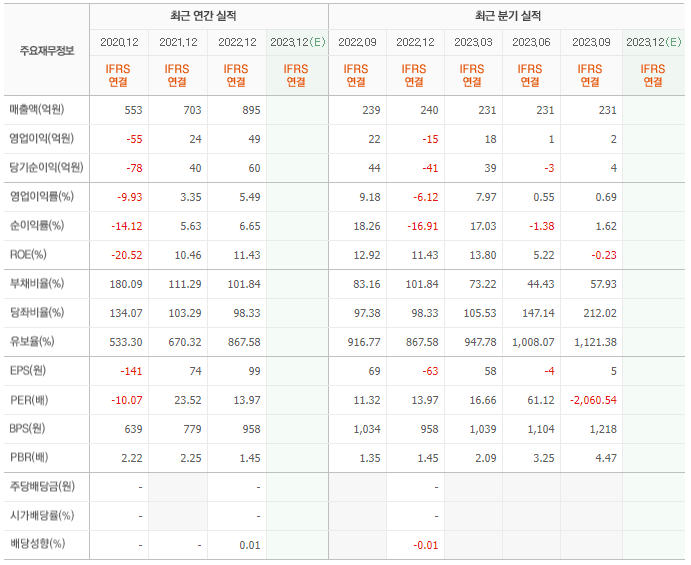691x565 pixels.
Task: Select the PER value -2,060.54
Action: coord(594,401)
